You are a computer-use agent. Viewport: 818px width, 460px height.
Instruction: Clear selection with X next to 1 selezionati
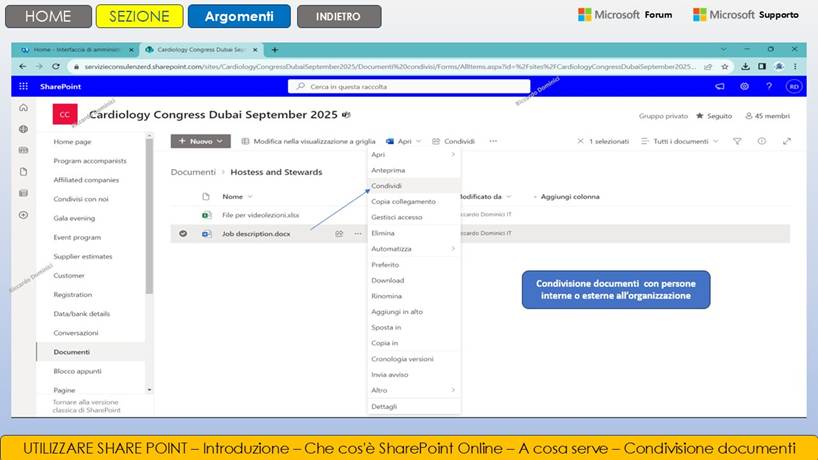(580, 141)
